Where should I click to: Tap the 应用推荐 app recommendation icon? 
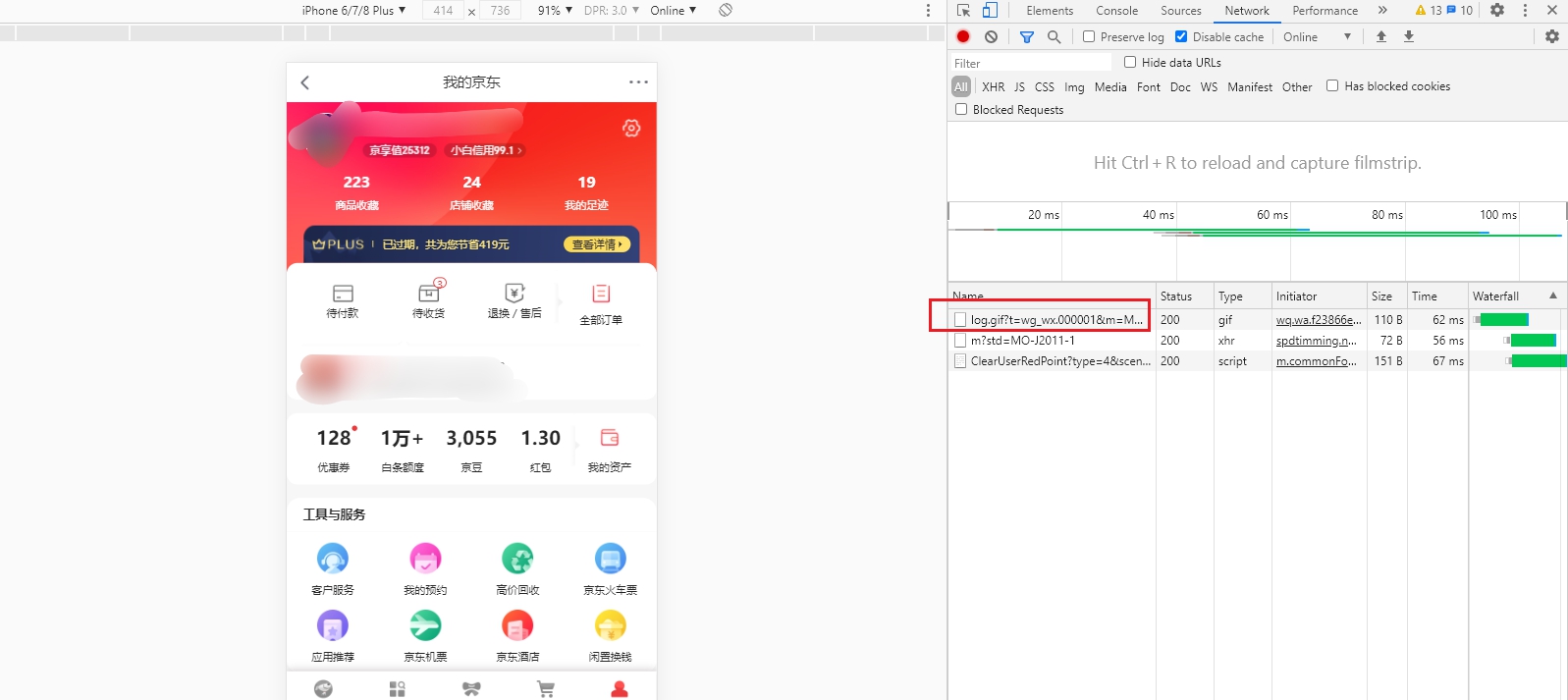point(333,625)
